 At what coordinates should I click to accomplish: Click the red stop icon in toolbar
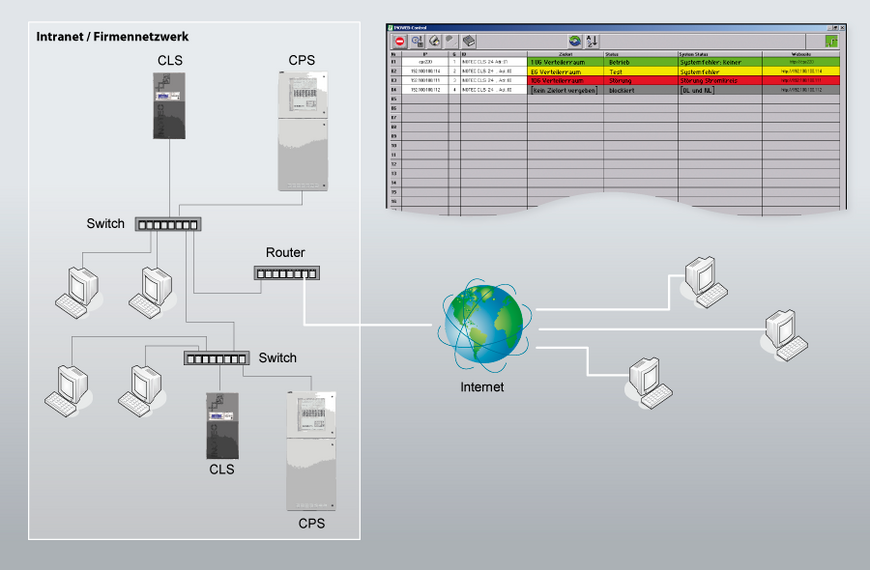(399, 41)
